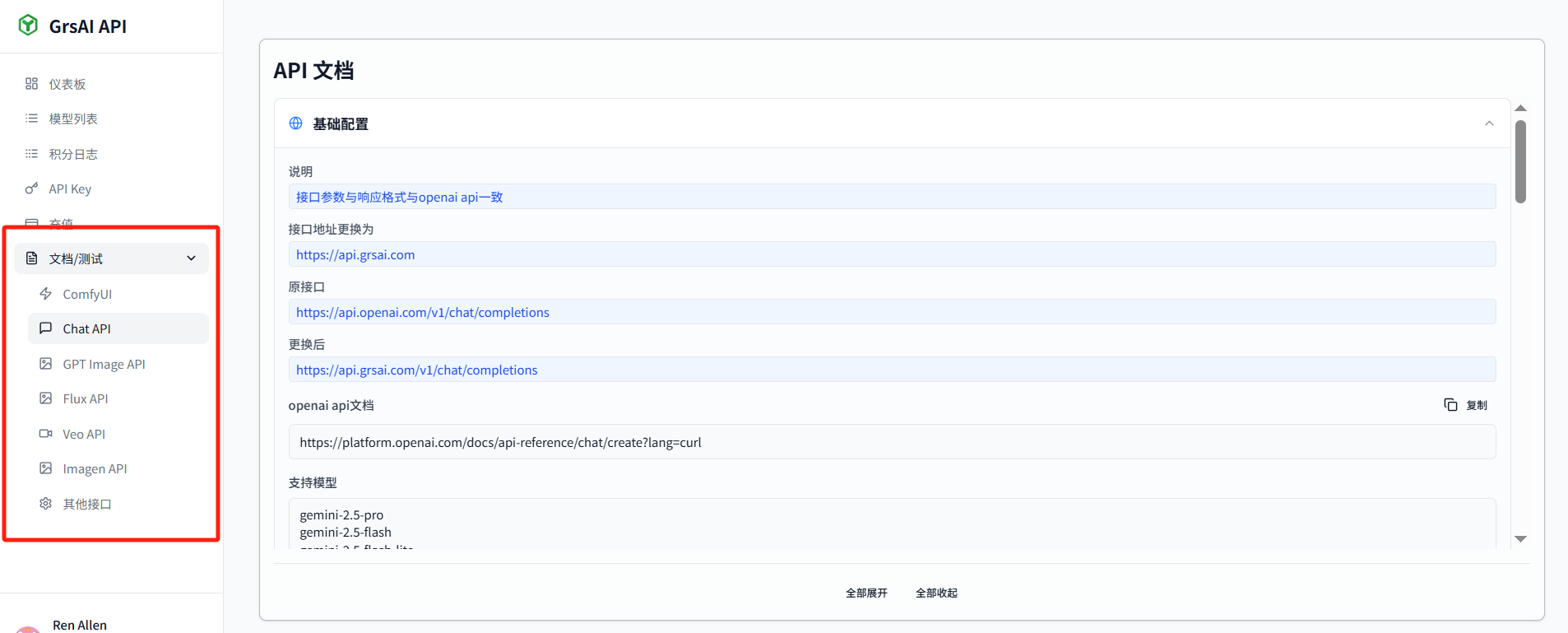Click the list icon beside 积分日志
The width and height of the screenshot is (1568, 633).
pyautogui.click(x=31, y=154)
